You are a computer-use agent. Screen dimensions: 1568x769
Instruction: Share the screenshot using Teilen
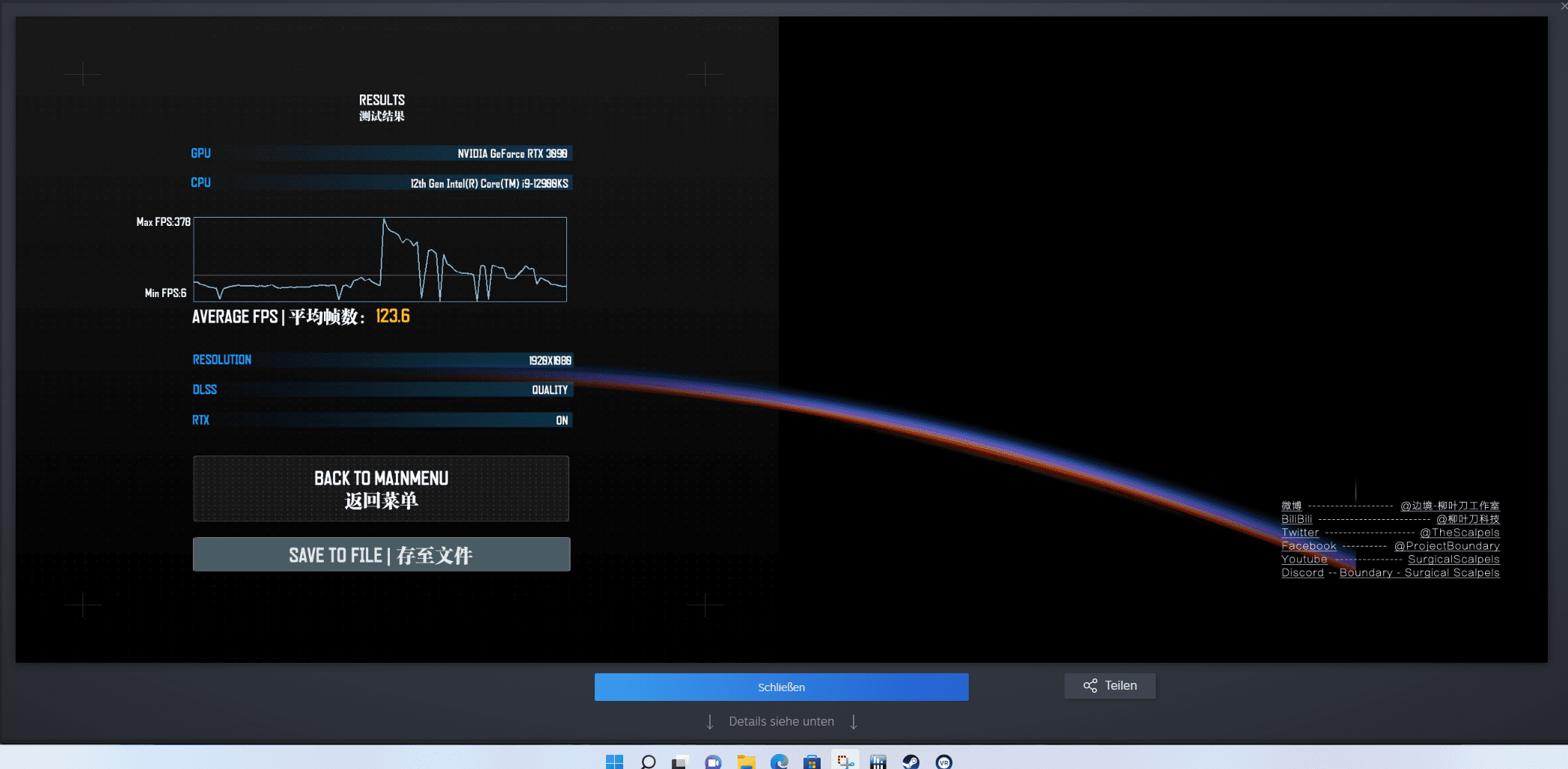pos(1110,686)
